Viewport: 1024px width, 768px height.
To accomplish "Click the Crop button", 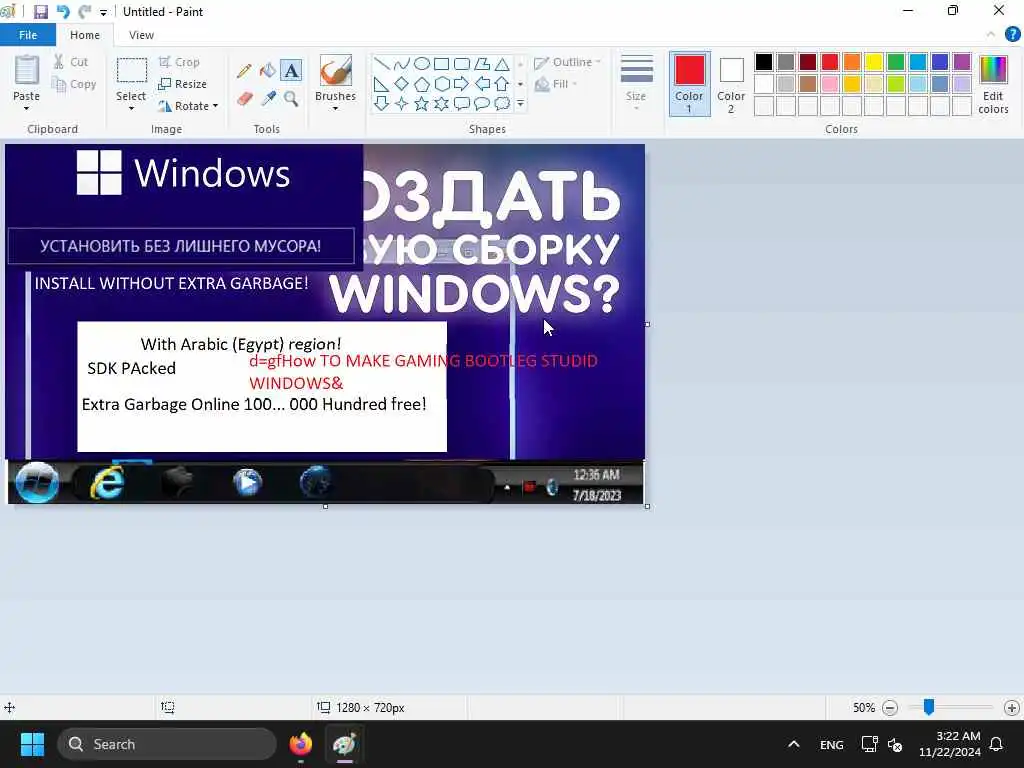I will [179, 62].
